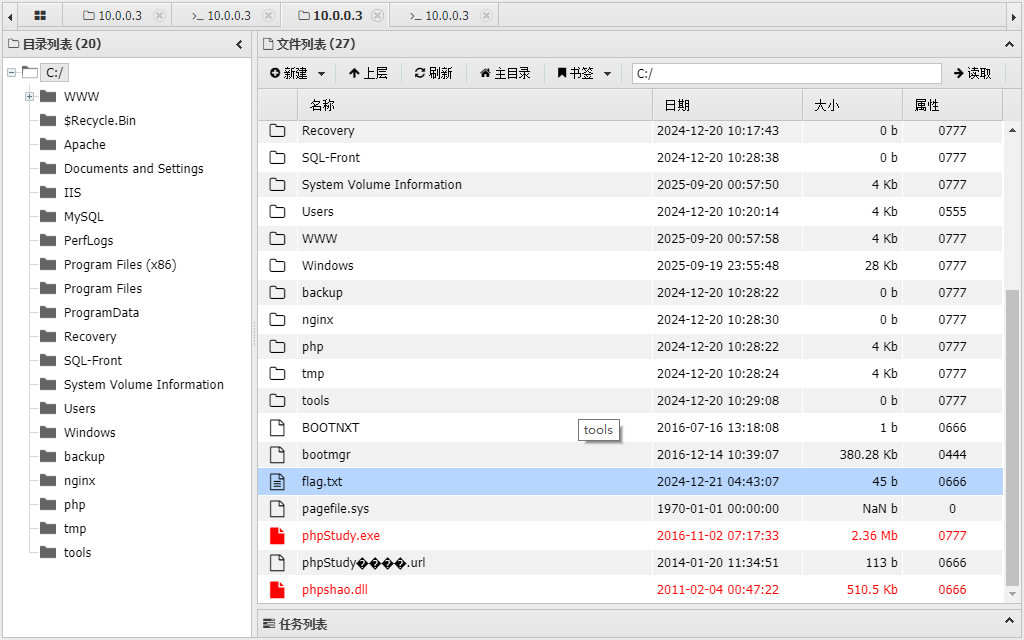Click the BOOTNXT file icon
1024x640 pixels.
[278, 428]
